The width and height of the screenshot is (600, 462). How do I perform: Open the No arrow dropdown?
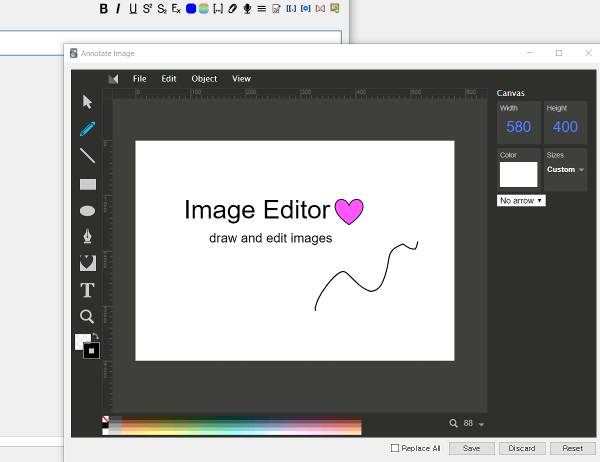521,201
